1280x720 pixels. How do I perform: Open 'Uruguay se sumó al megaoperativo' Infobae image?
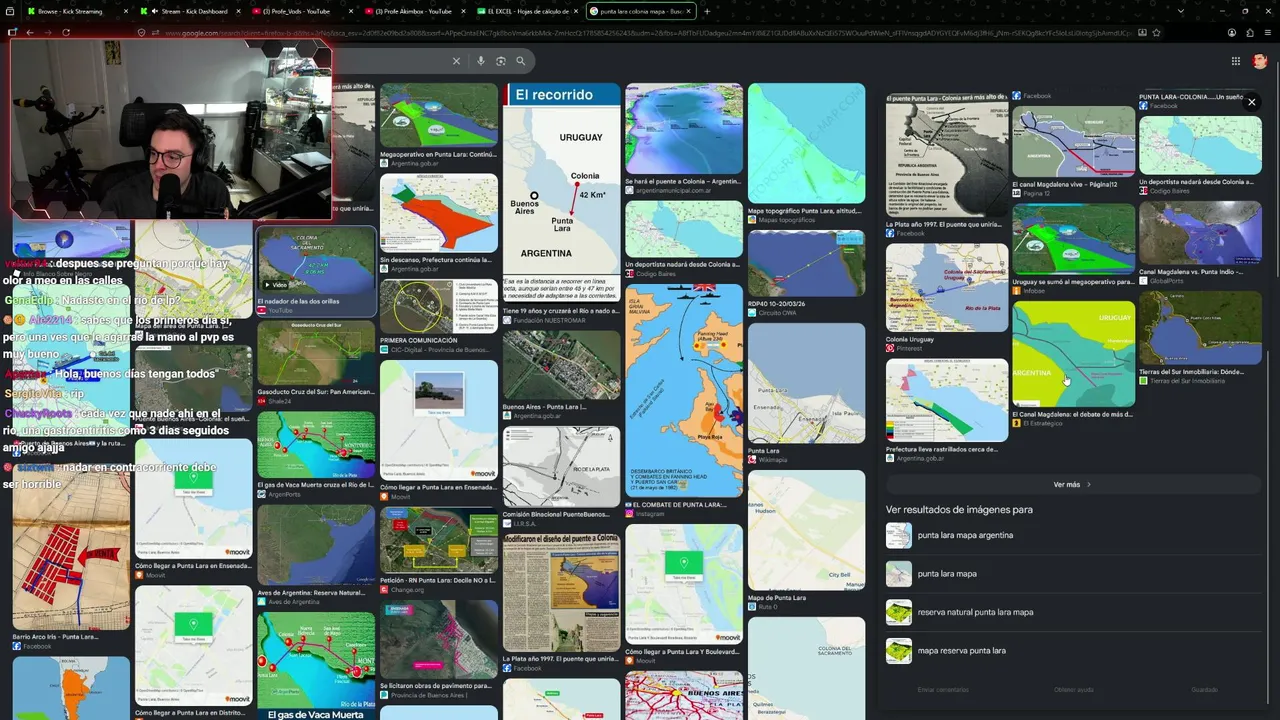coord(1073,239)
